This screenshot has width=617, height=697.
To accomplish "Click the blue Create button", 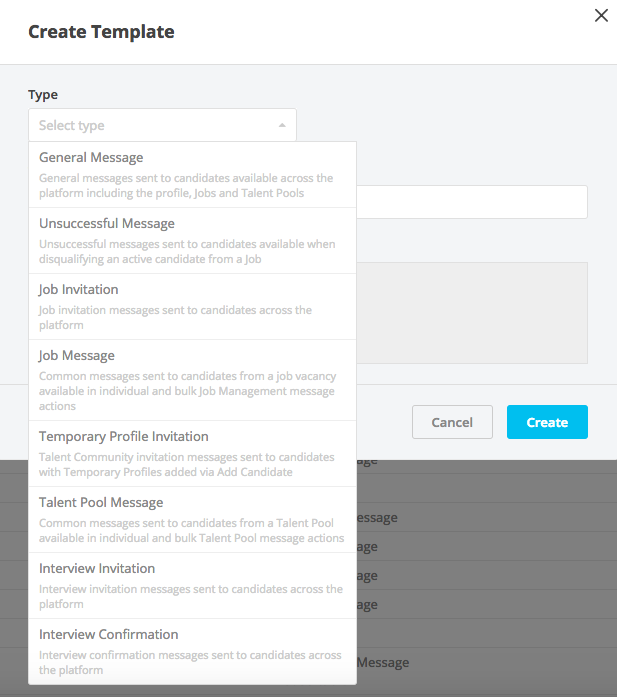I will pyautogui.click(x=547, y=422).
